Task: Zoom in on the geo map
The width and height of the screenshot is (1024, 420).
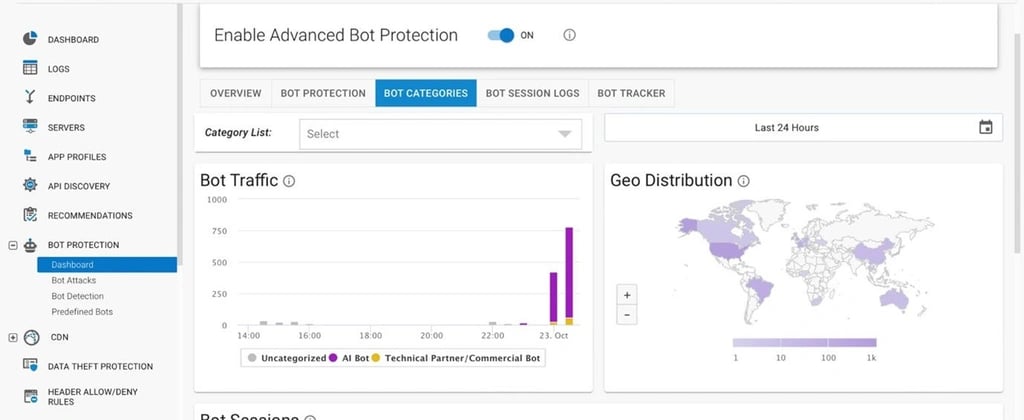Action: [627, 295]
